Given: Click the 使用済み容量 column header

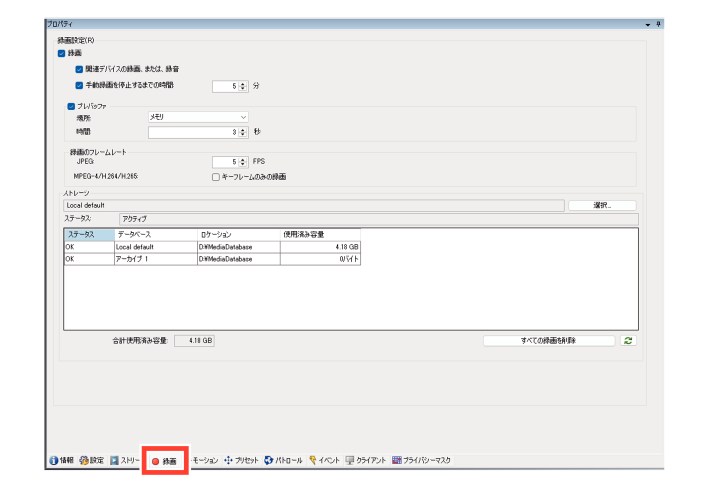Looking at the screenshot, I should point(320,235).
